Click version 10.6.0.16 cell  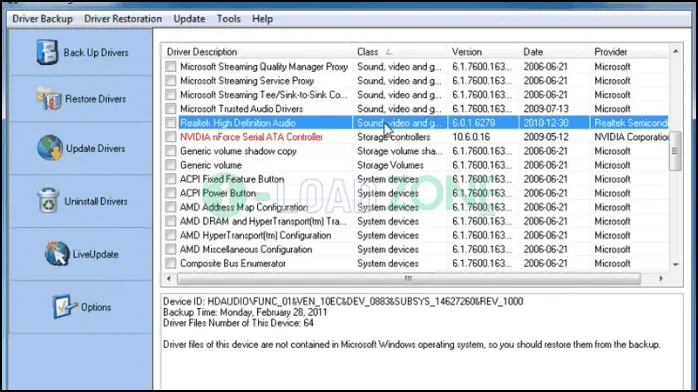tap(471, 137)
